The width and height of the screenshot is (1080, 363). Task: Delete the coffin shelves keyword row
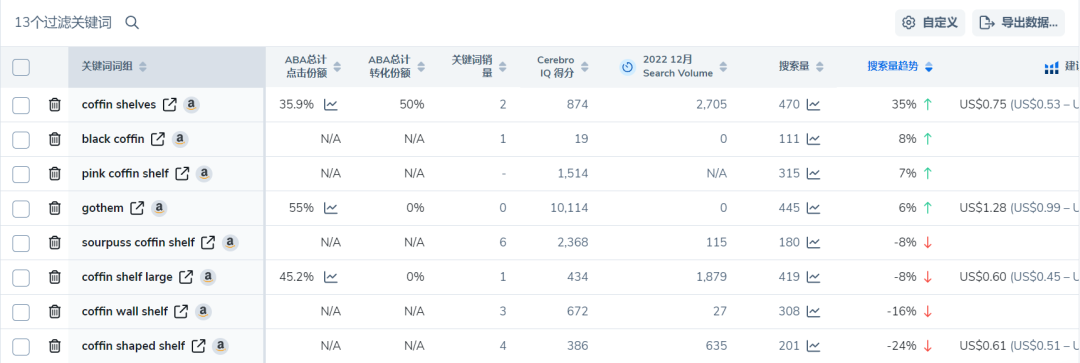pos(54,105)
